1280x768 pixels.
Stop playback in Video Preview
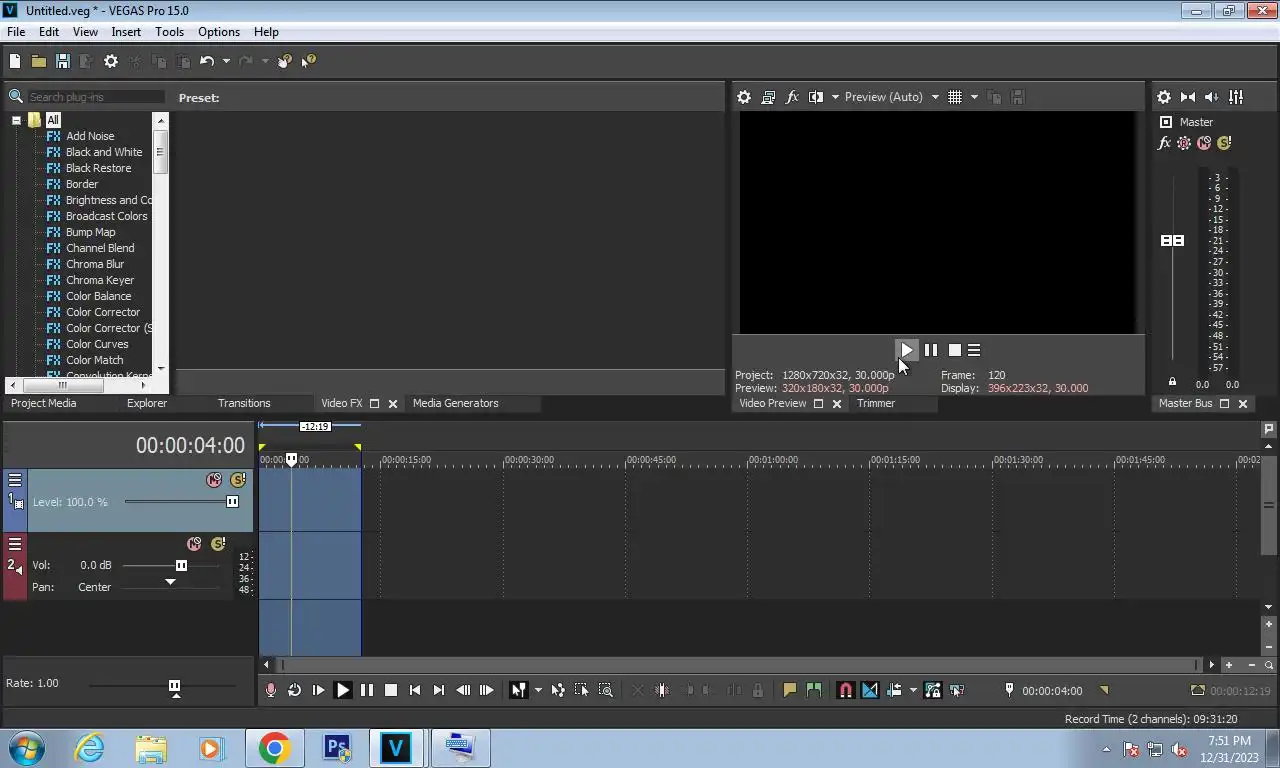[x=955, y=350]
